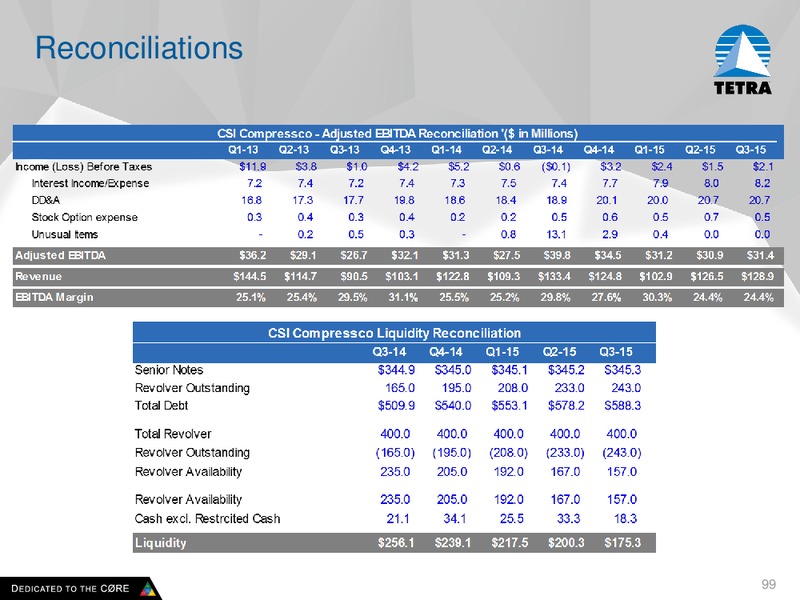Click the 0.7 stock option expense value
800x600 pixels.
(x=711, y=217)
